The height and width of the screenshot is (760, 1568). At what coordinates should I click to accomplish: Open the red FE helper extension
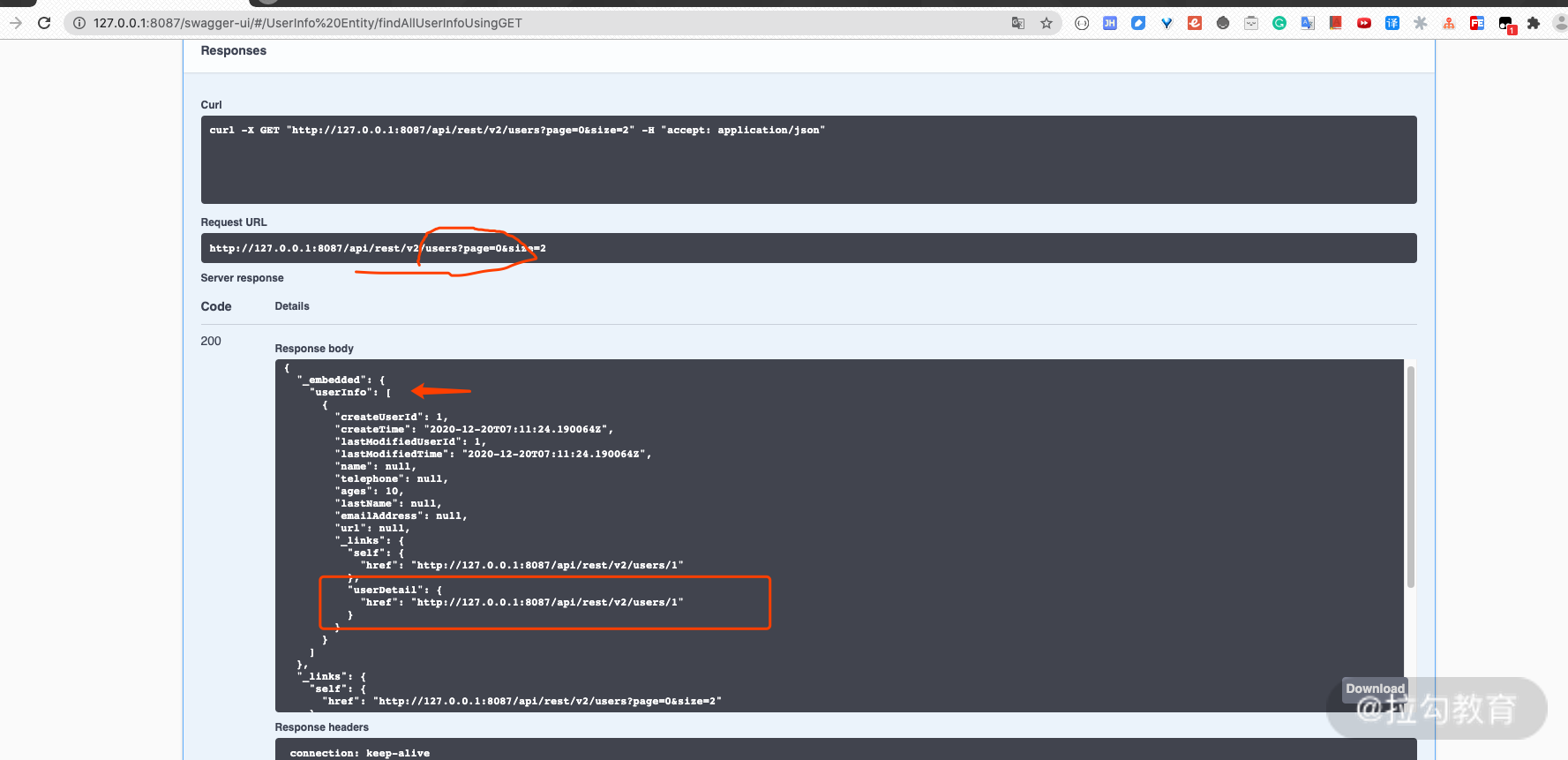(x=1477, y=23)
